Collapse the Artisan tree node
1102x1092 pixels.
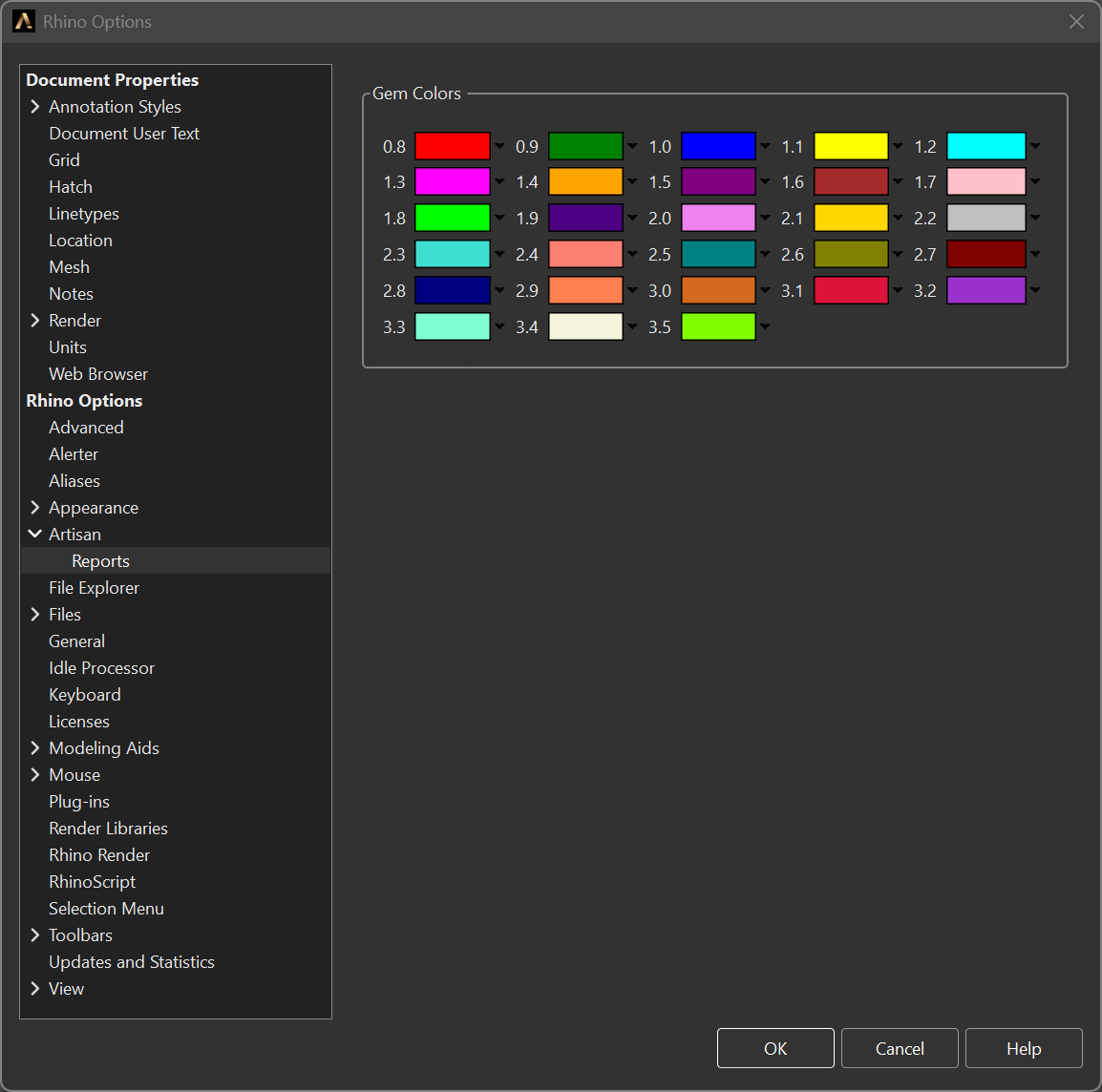coord(35,534)
